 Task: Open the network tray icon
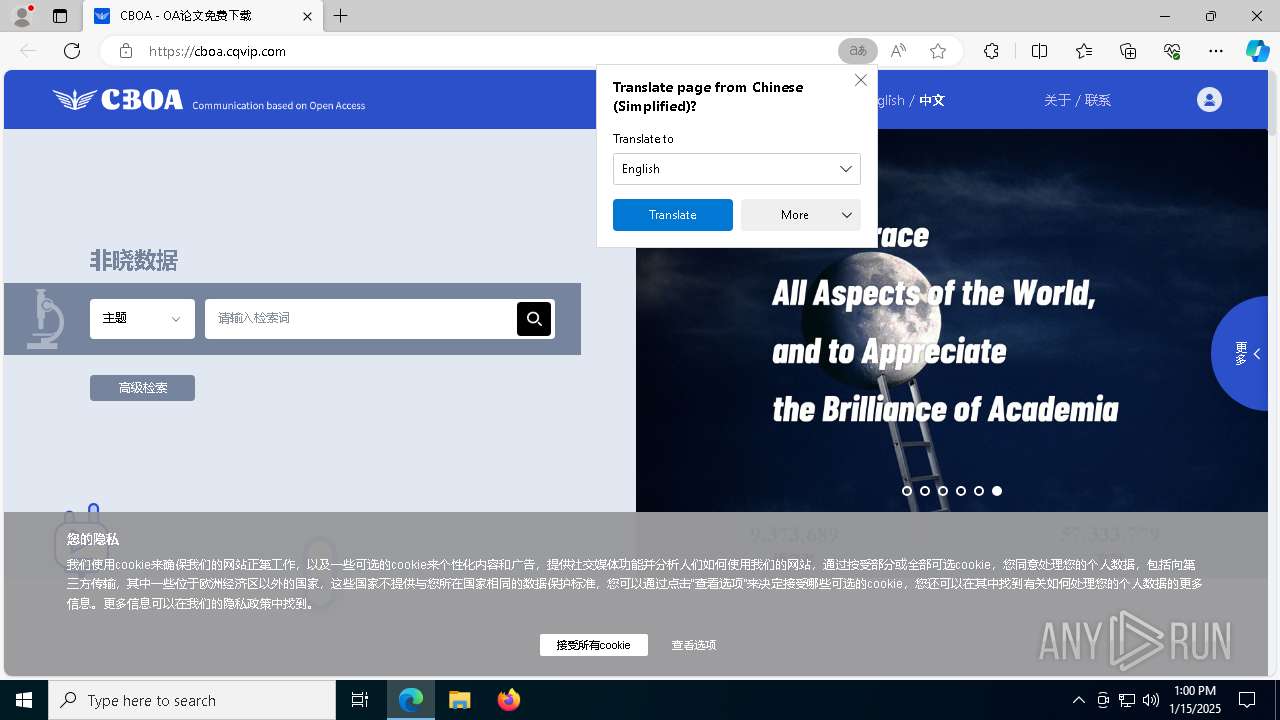pyautogui.click(x=1127, y=700)
